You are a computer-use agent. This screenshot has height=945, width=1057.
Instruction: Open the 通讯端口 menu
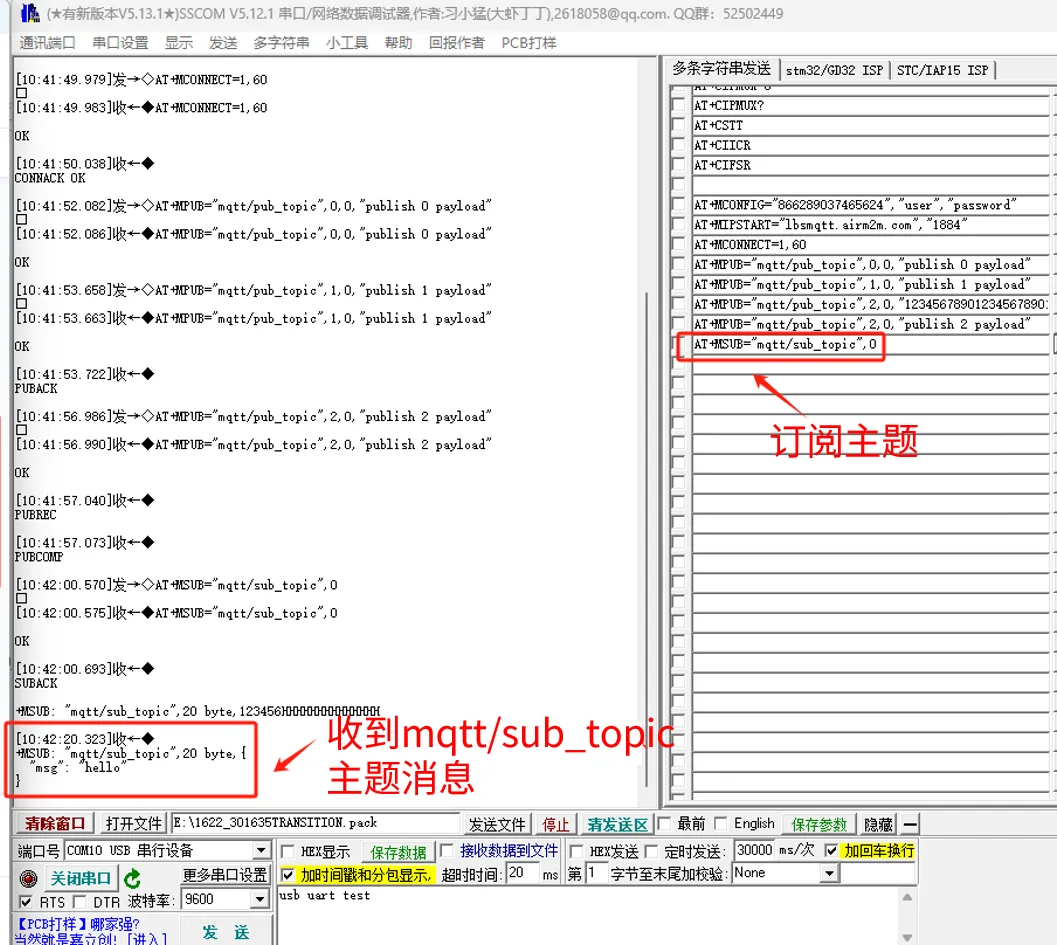pyautogui.click(x=47, y=43)
